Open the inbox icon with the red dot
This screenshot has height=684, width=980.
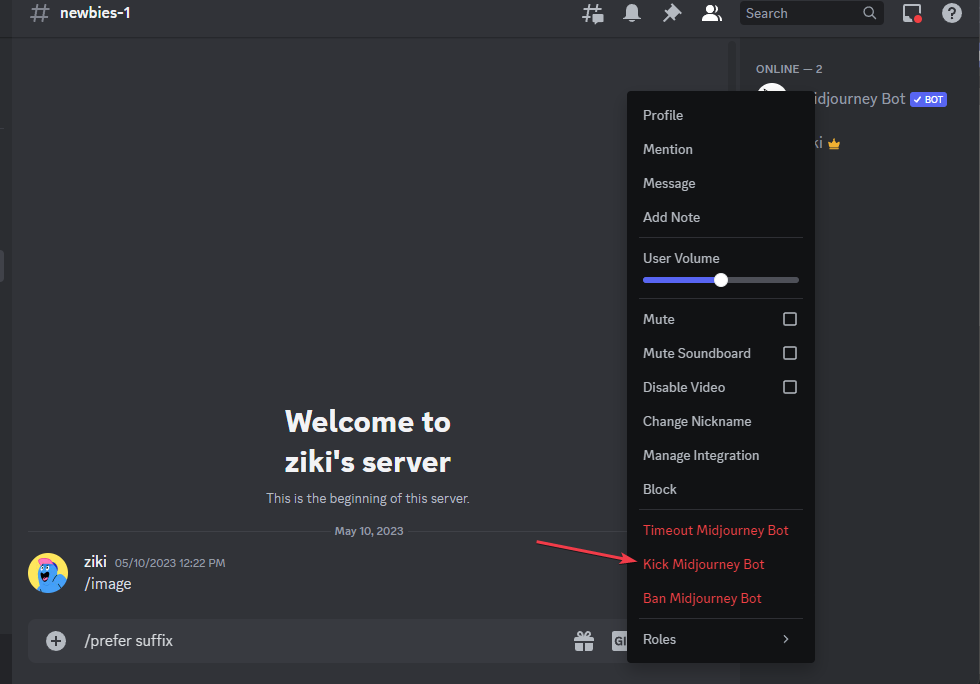pos(912,13)
